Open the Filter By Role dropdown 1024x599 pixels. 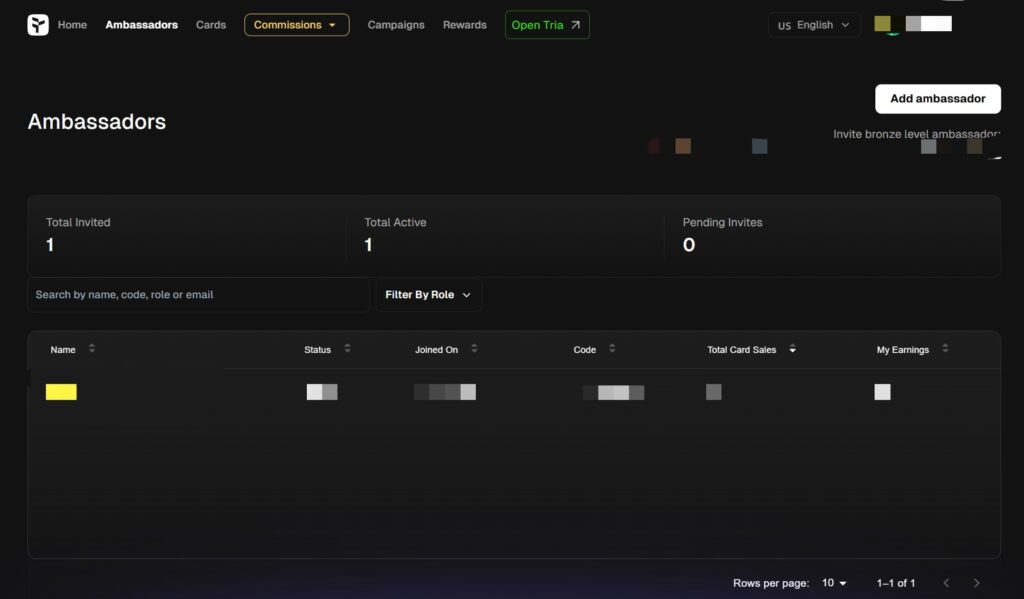coord(428,295)
